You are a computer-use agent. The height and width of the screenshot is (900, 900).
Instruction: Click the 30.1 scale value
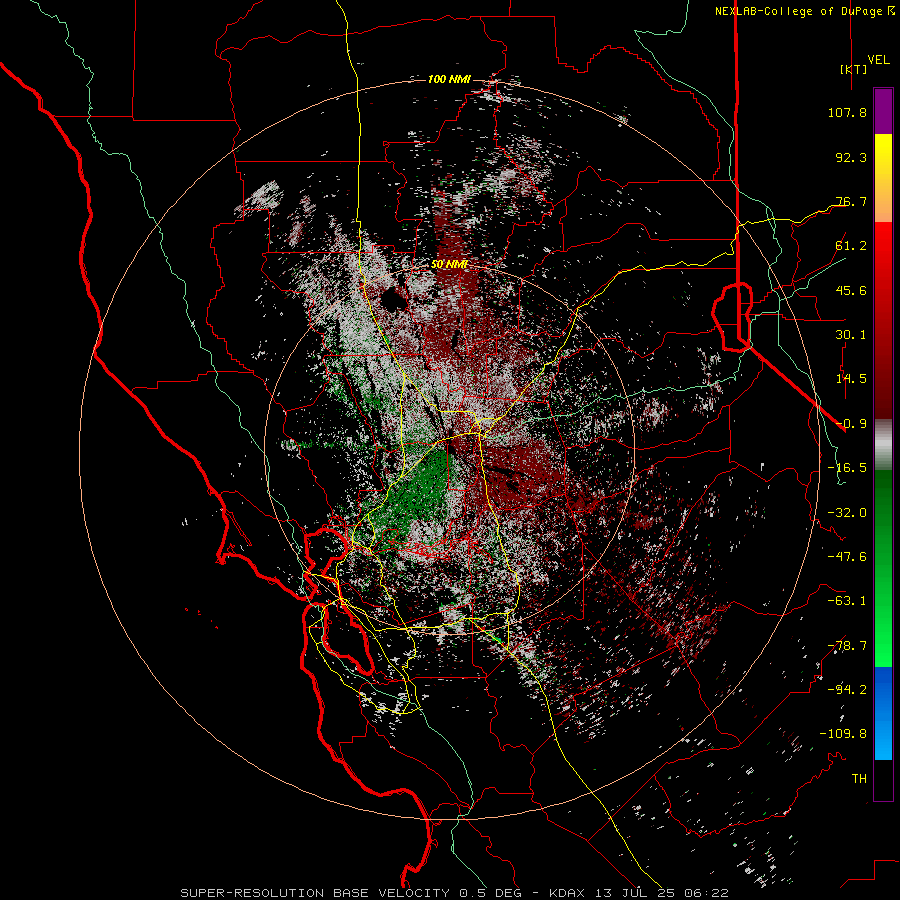pyautogui.click(x=851, y=335)
